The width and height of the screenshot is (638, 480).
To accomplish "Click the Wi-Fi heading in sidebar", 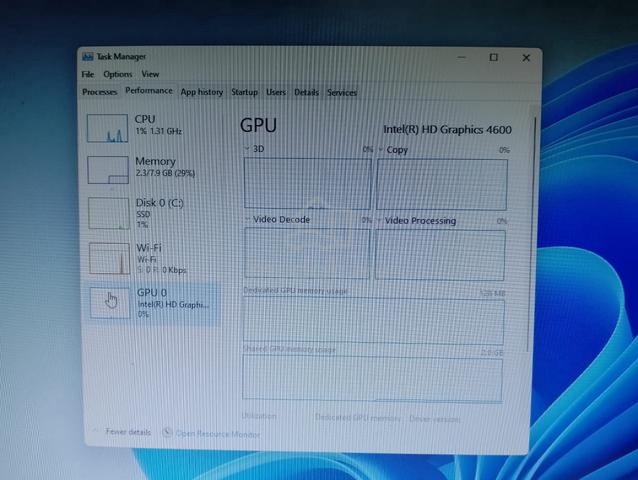I will 149,248.
